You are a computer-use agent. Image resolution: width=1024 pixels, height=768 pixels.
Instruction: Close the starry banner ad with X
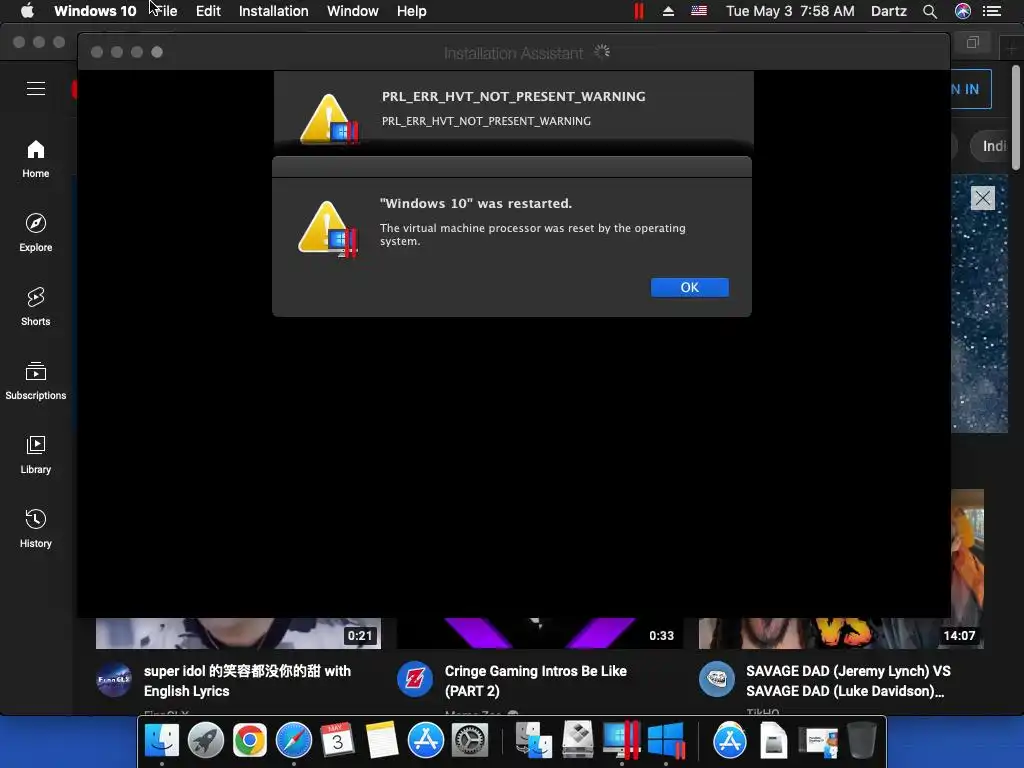[x=982, y=198]
